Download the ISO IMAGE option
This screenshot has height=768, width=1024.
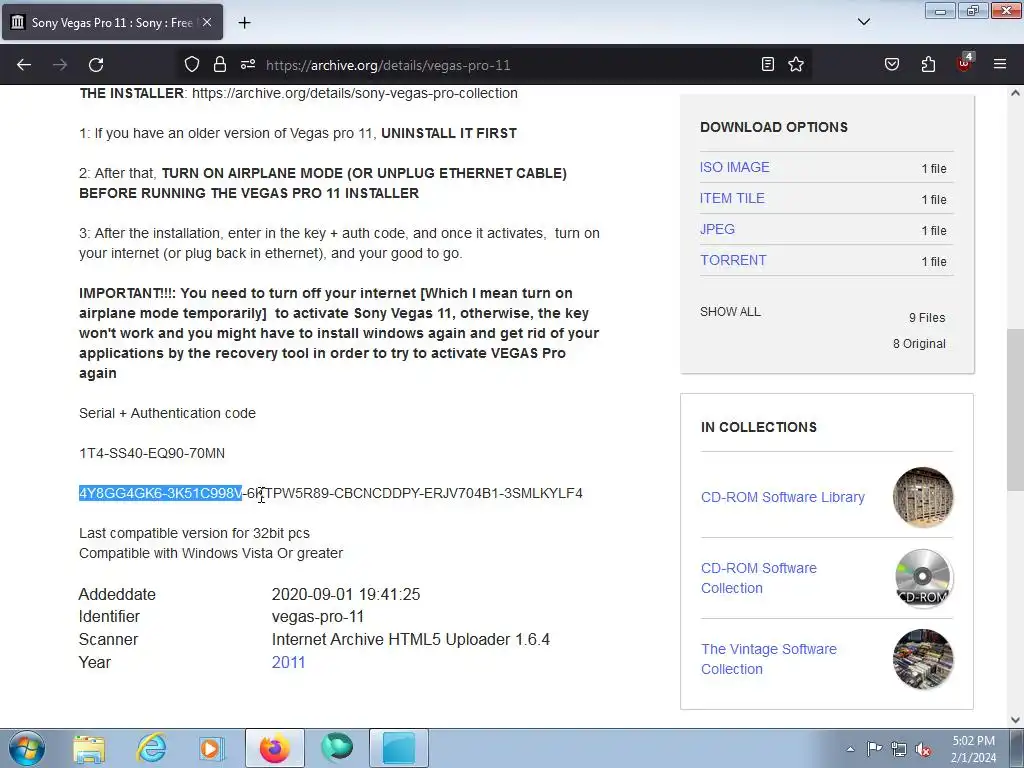735,167
